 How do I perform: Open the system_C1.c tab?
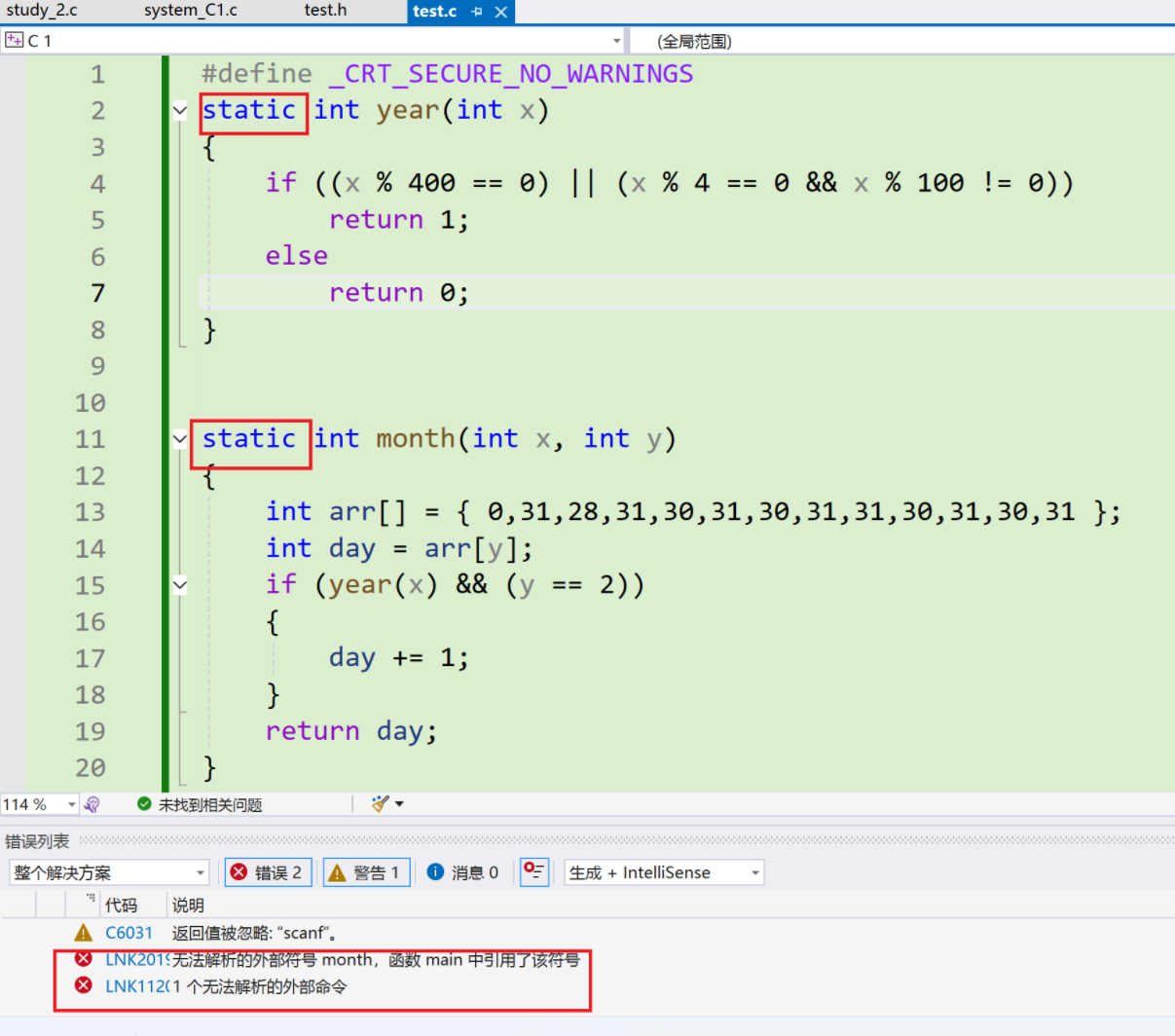pyautogui.click(x=190, y=11)
